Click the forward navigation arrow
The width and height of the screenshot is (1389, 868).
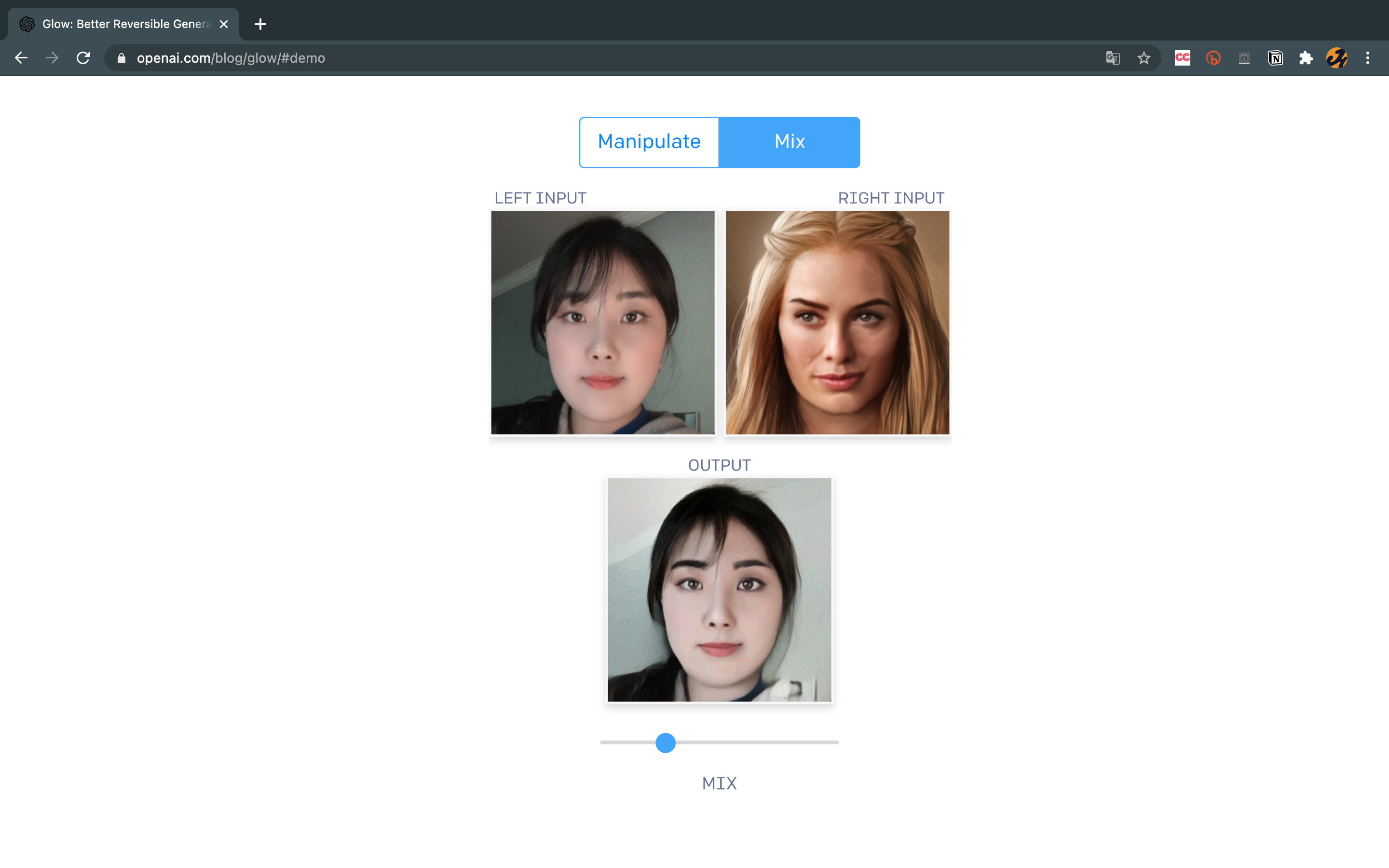pyautogui.click(x=52, y=58)
